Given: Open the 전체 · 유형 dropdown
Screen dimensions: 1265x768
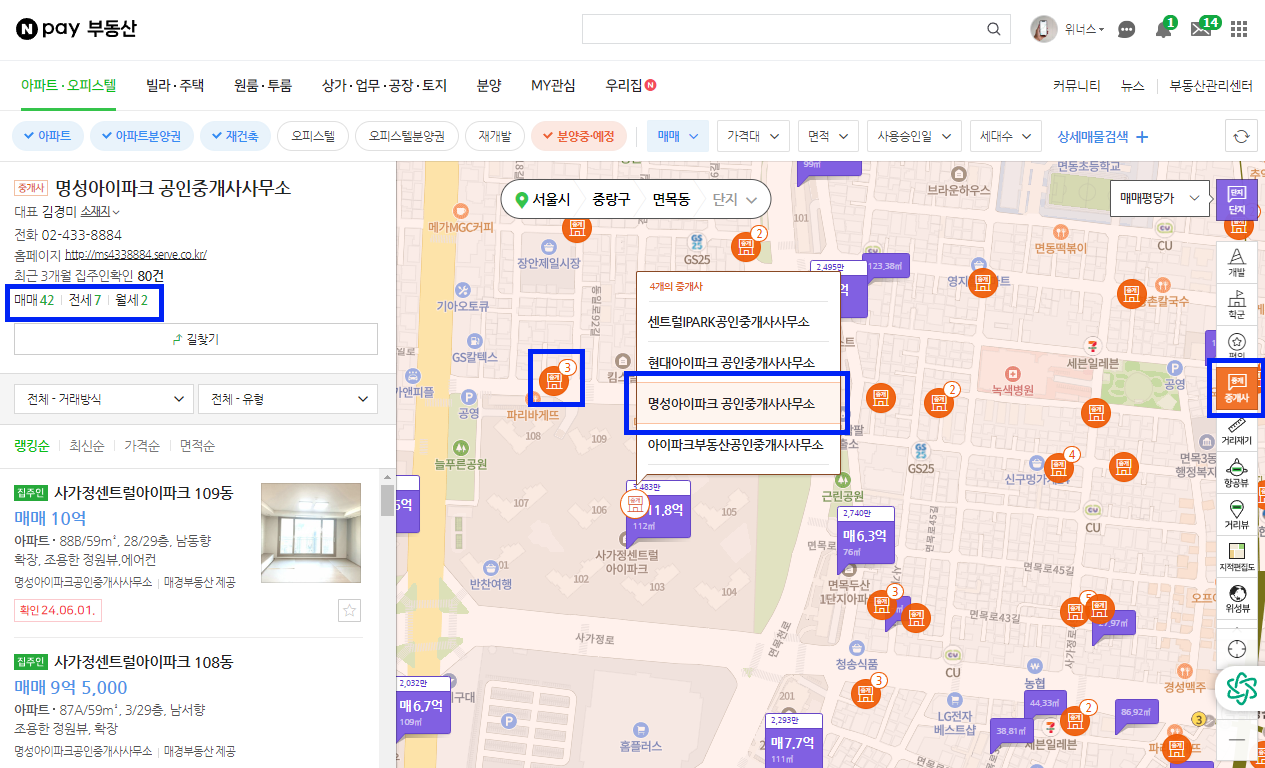Looking at the screenshot, I should point(288,399).
